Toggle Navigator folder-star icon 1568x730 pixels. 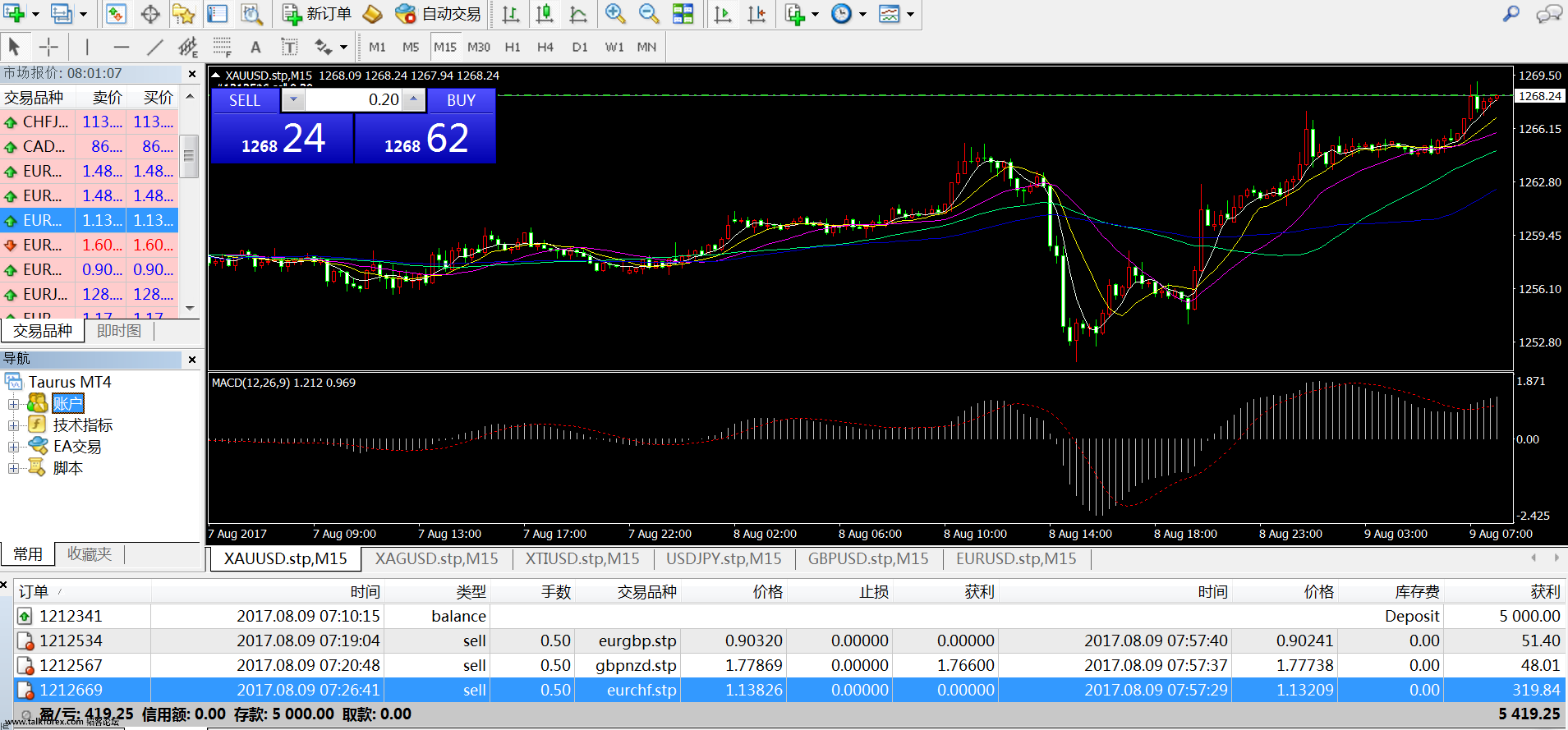183,13
